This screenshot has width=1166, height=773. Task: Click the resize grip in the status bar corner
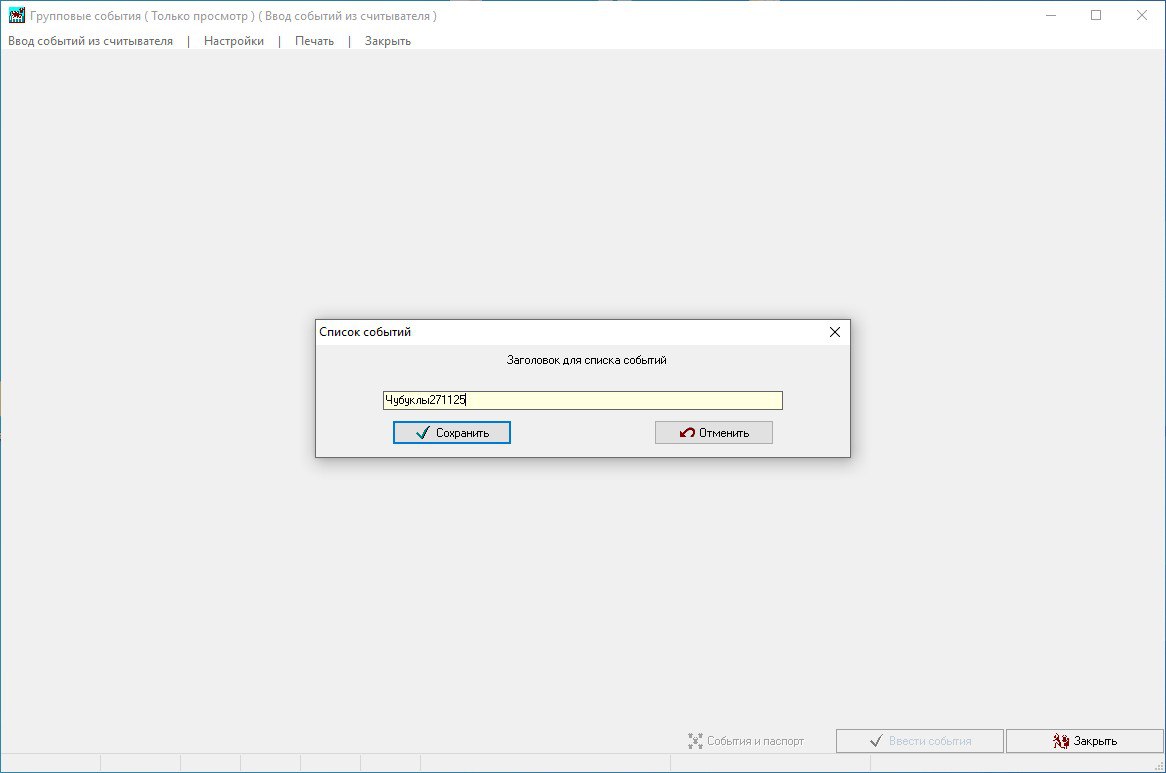pyautogui.click(x=1159, y=766)
